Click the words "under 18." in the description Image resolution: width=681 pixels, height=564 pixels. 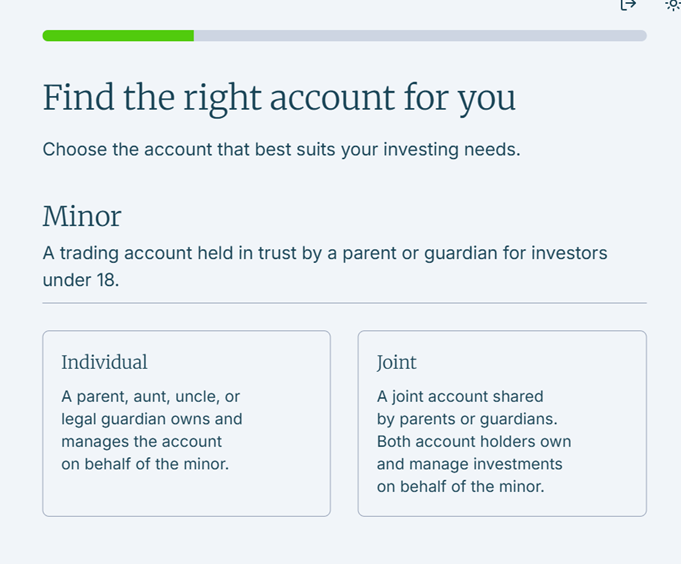point(80,280)
